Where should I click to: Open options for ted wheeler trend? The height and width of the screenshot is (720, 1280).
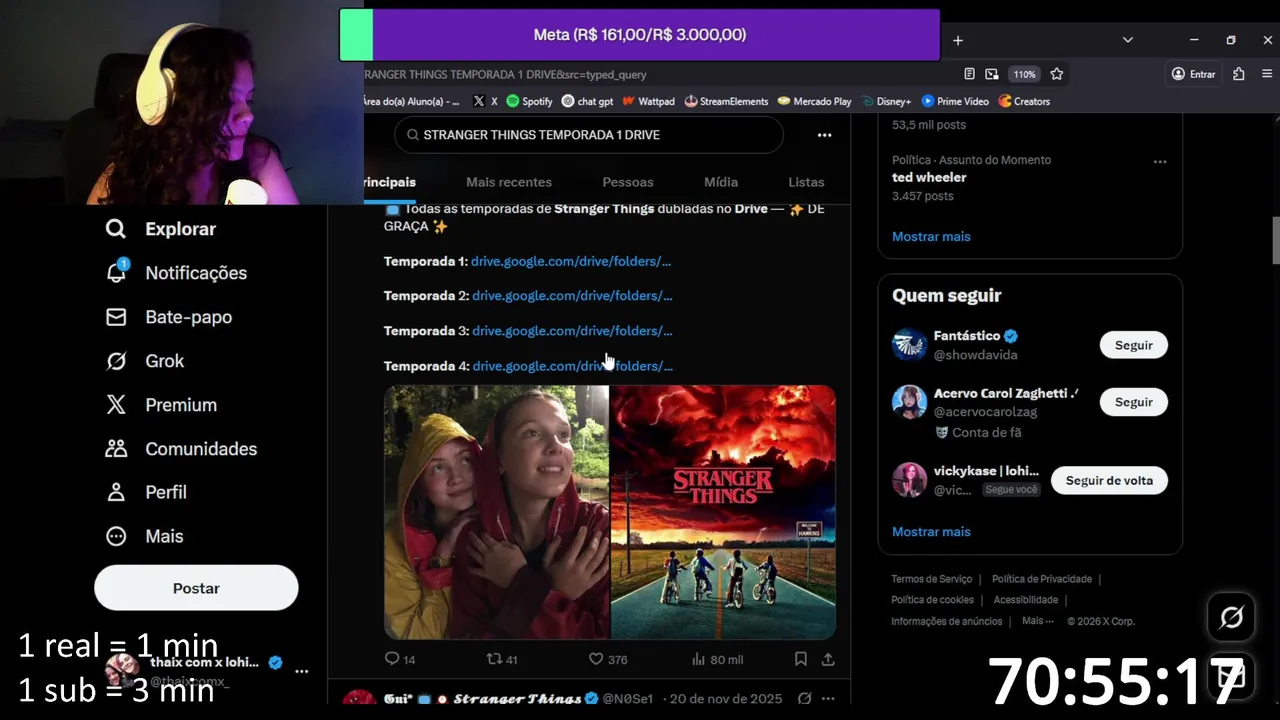click(x=1160, y=161)
